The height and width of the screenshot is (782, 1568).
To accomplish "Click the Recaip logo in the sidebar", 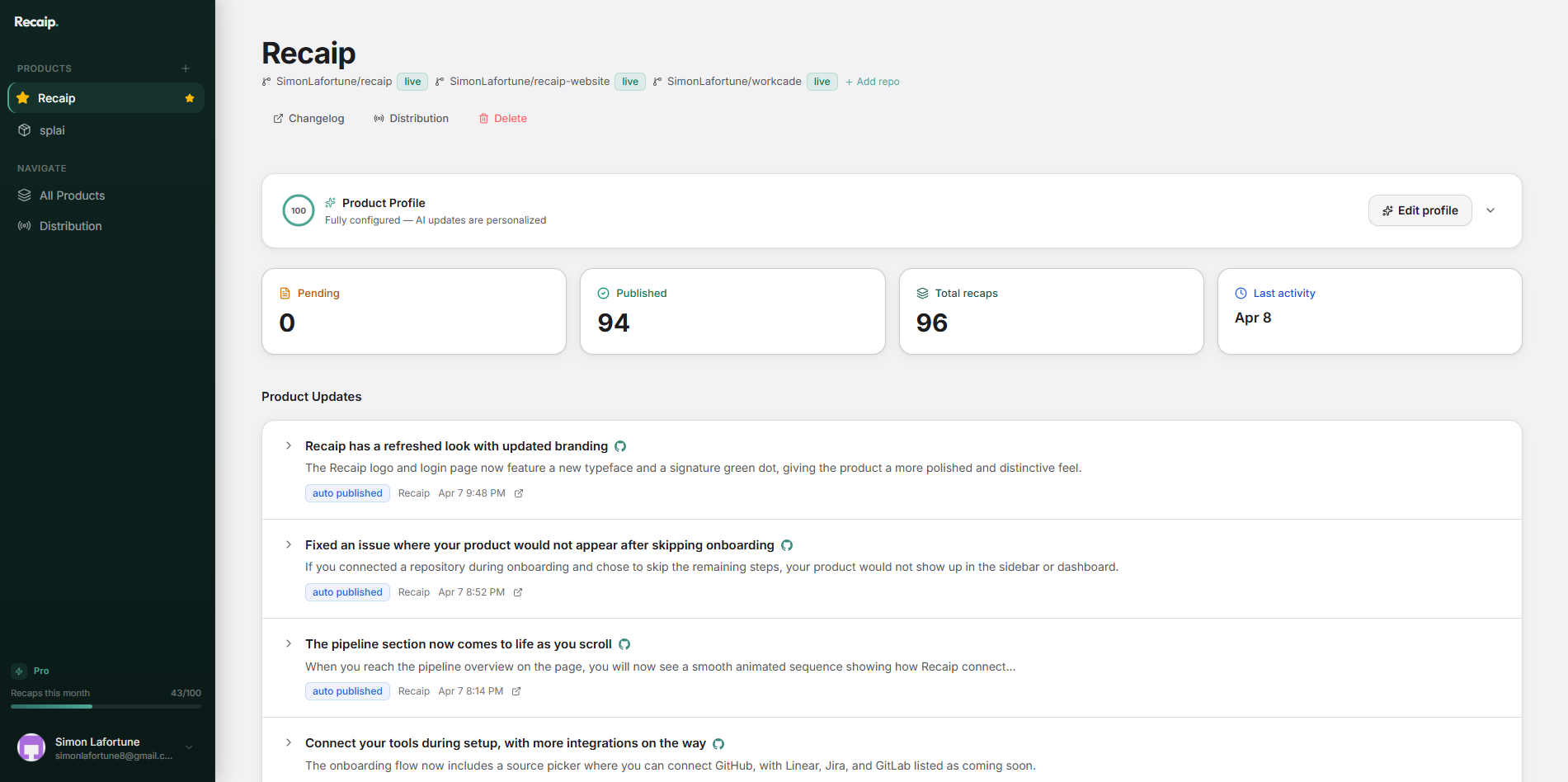I will [x=35, y=21].
